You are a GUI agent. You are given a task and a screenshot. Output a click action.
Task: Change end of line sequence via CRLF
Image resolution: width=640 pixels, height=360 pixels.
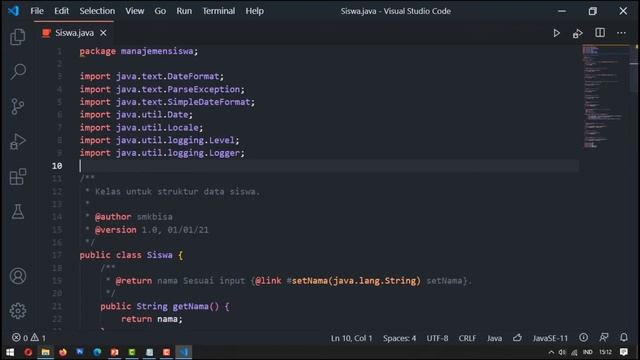[x=467, y=338]
